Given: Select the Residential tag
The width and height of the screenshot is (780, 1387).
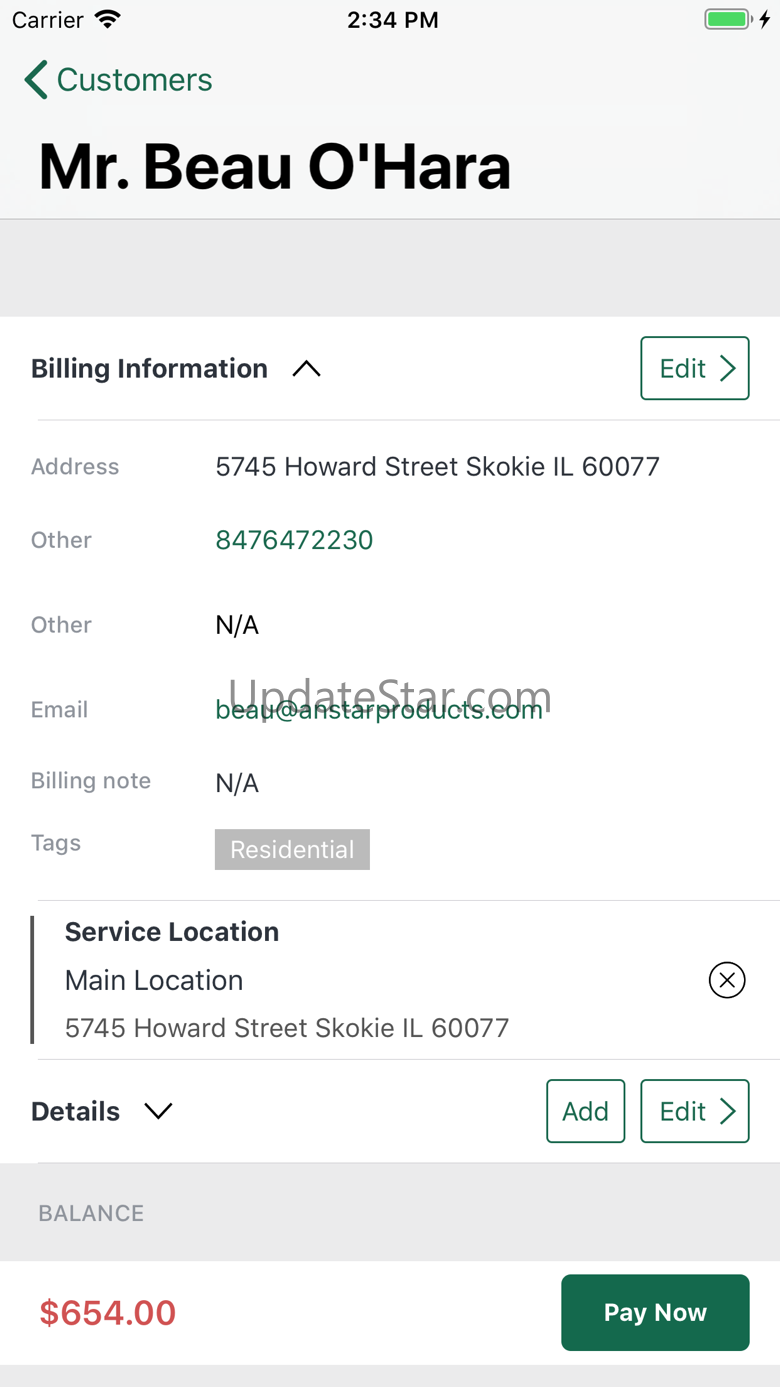Looking at the screenshot, I should 292,849.
